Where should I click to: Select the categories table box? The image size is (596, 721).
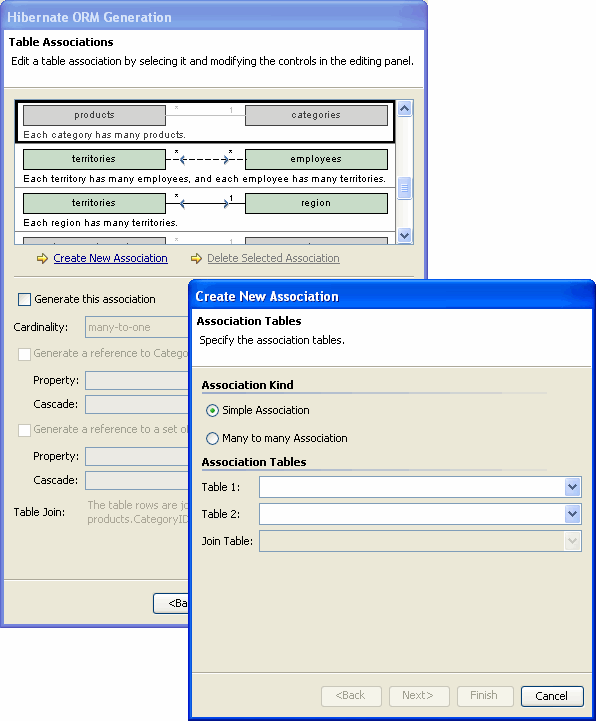pos(316,115)
